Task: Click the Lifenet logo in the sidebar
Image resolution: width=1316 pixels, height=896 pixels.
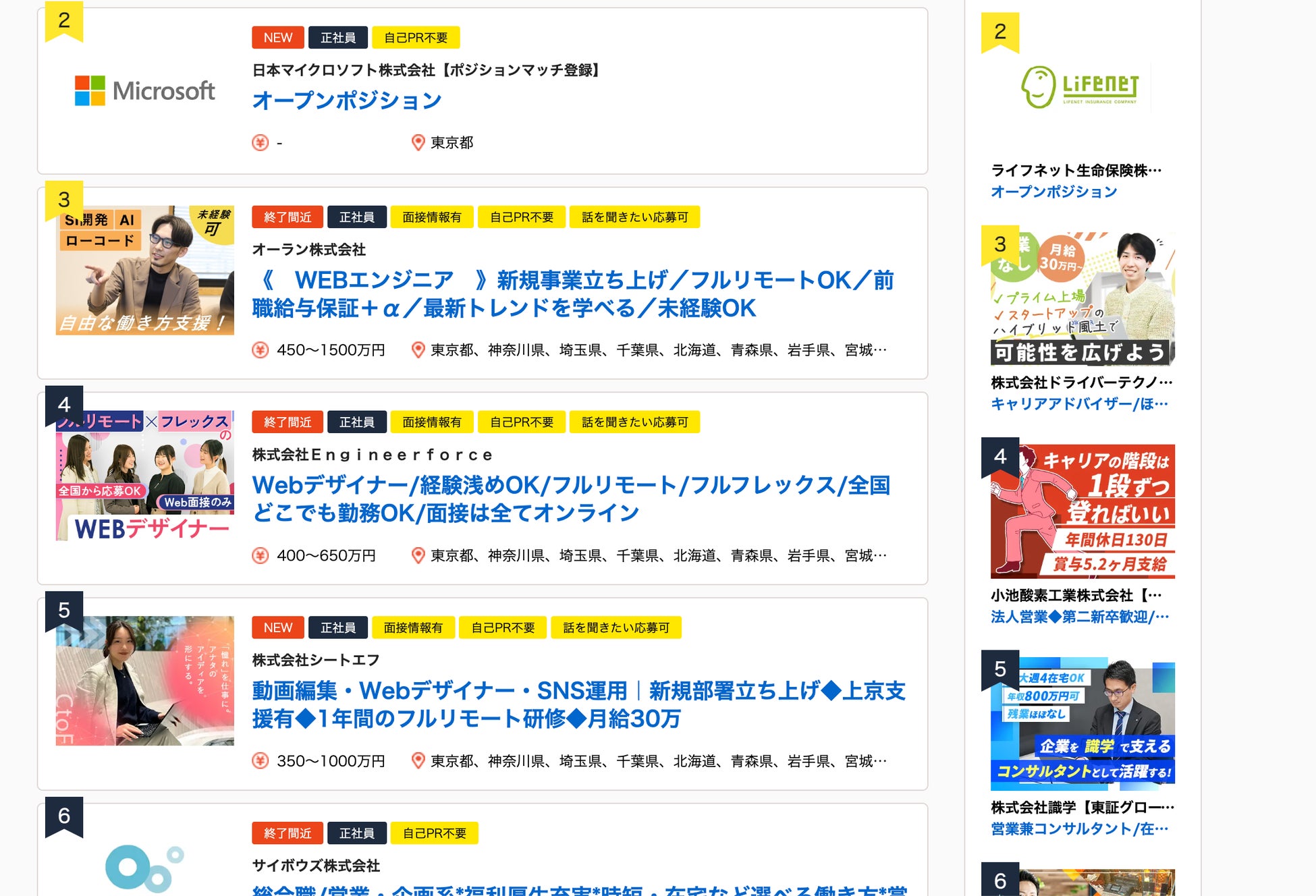Action: (1081, 87)
